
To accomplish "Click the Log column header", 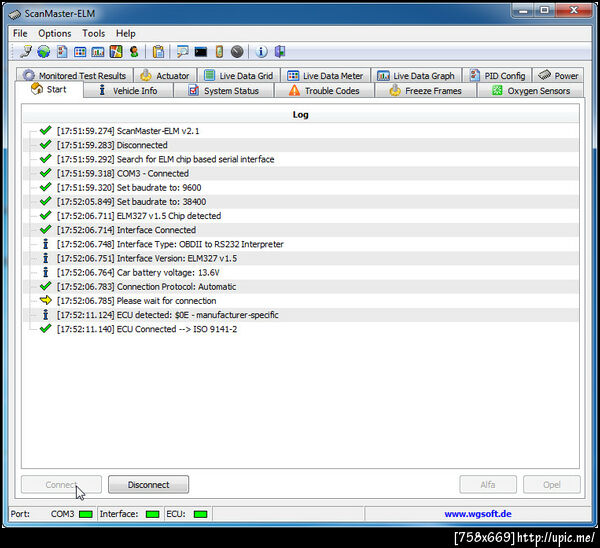I will 300,114.
